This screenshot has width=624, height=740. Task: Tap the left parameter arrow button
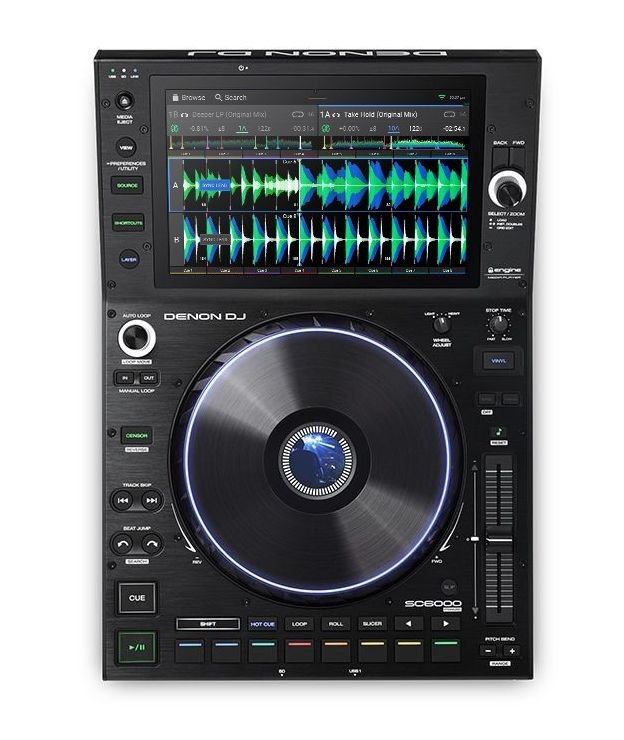click(409, 624)
